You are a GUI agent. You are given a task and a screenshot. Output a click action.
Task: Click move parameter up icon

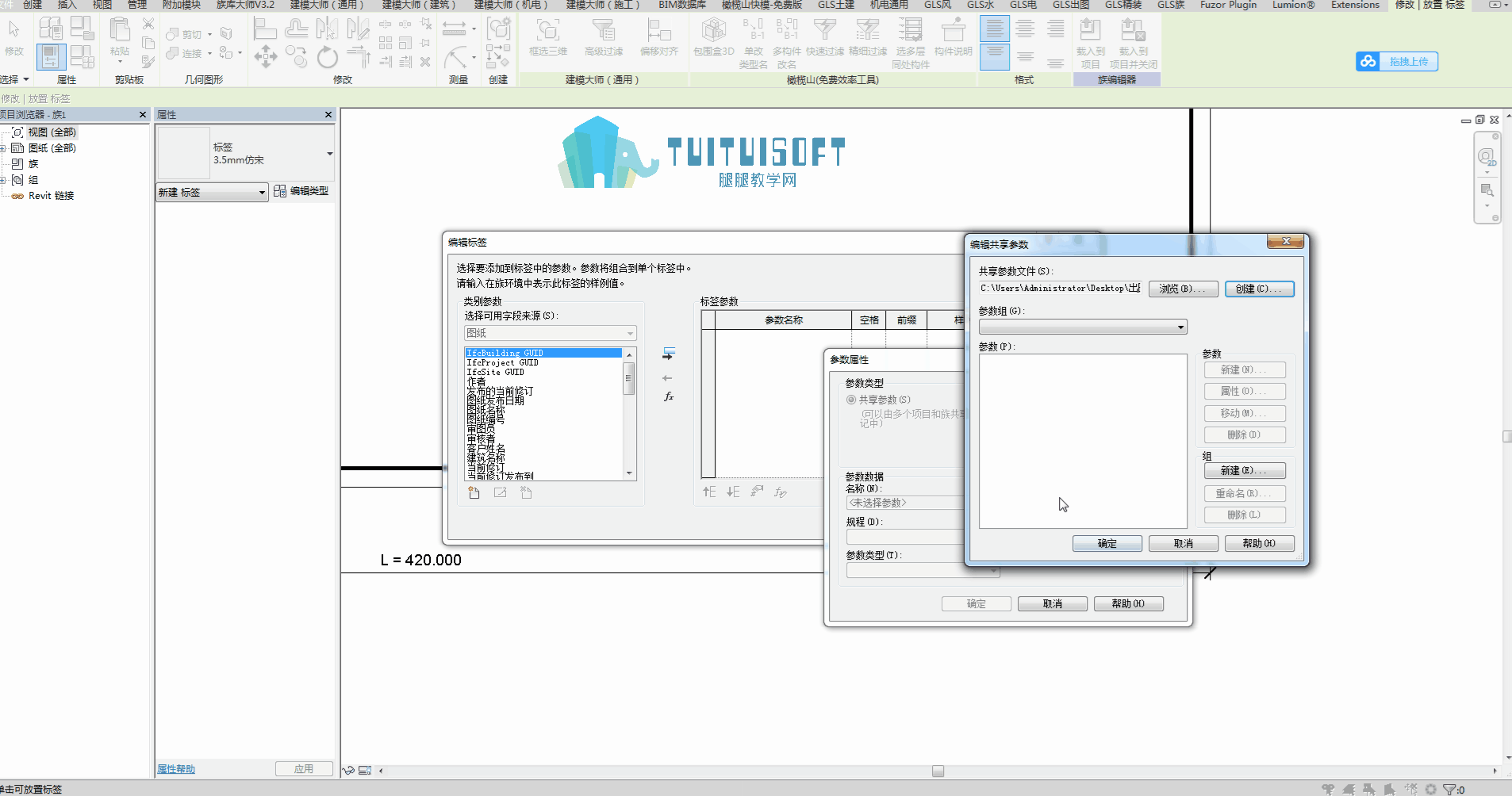point(709,492)
